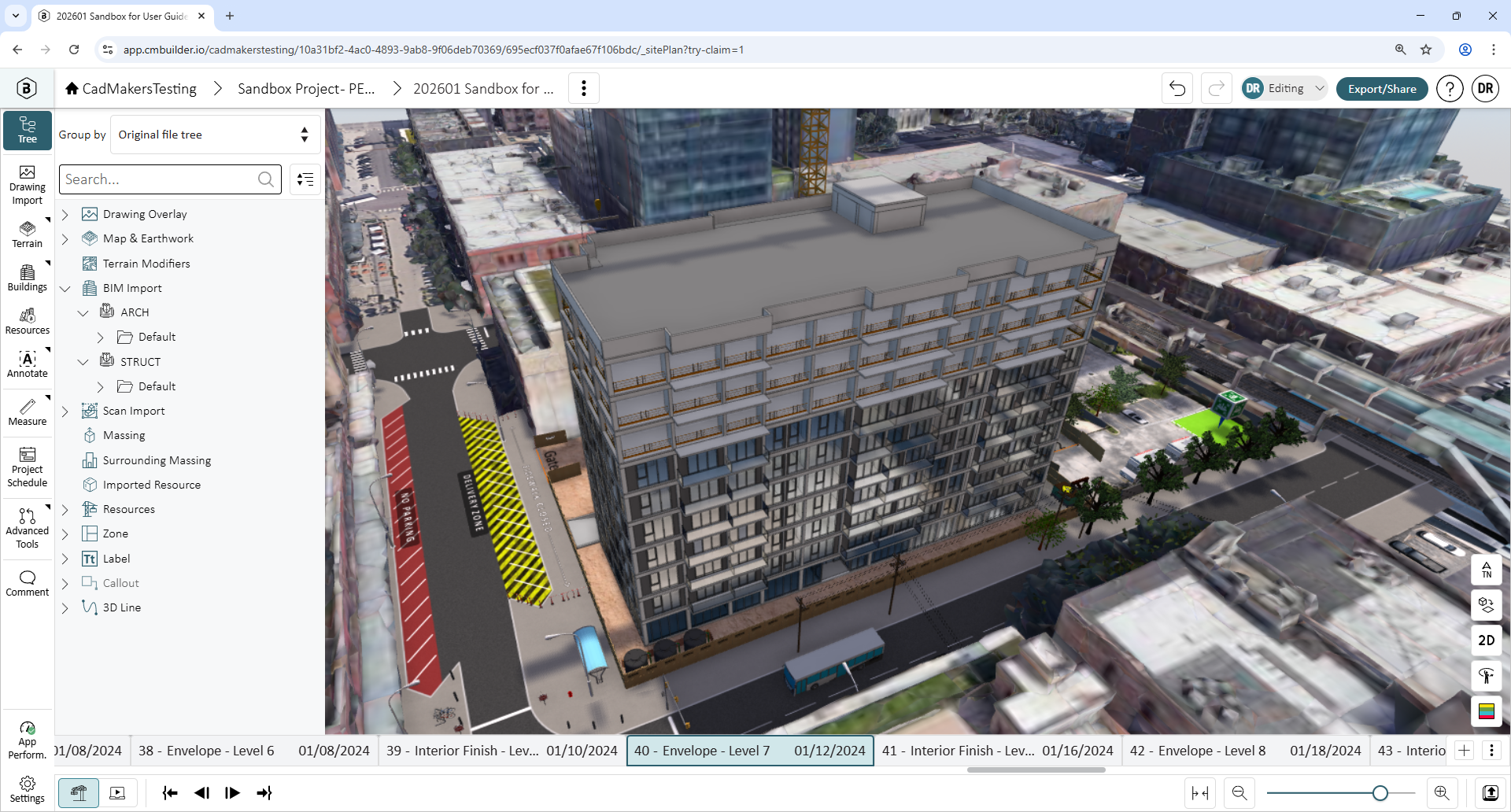This screenshot has width=1511, height=812.
Task: Open the DR user profile
Action: [x=1485, y=88]
